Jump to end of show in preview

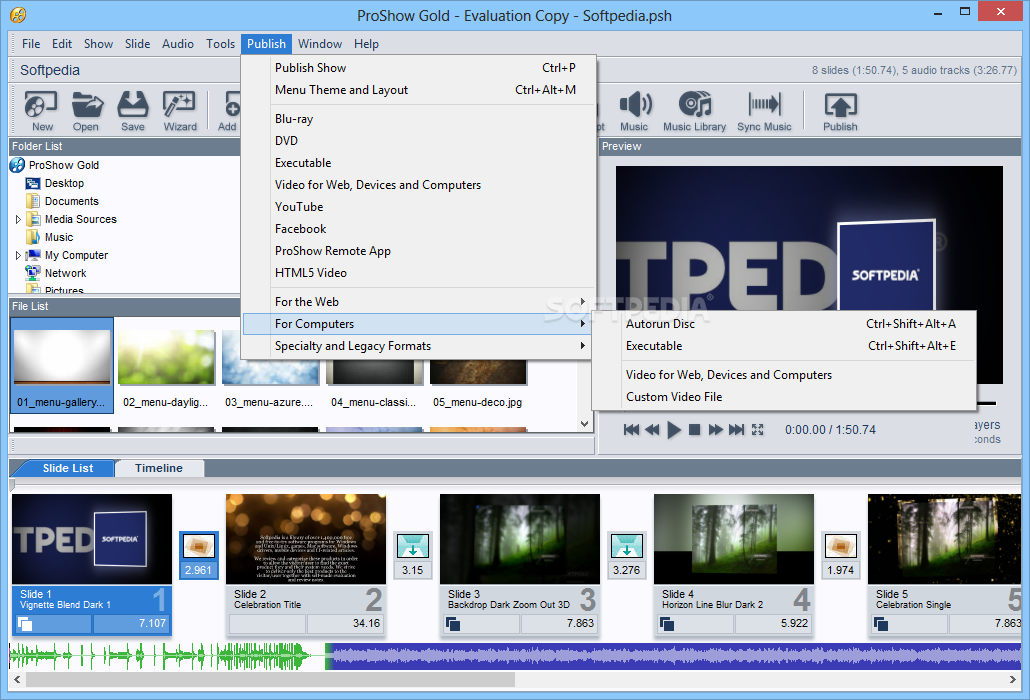click(736, 429)
